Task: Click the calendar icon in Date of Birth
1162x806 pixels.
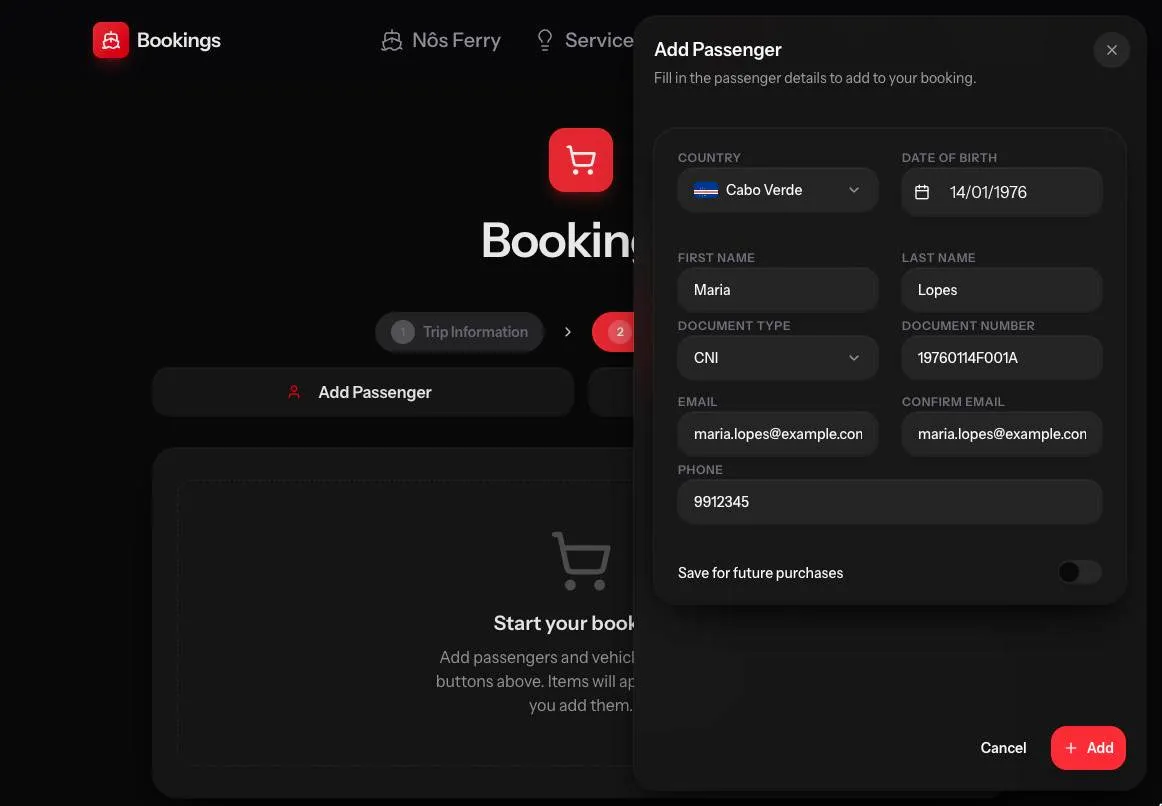Action: (x=922, y=193)
